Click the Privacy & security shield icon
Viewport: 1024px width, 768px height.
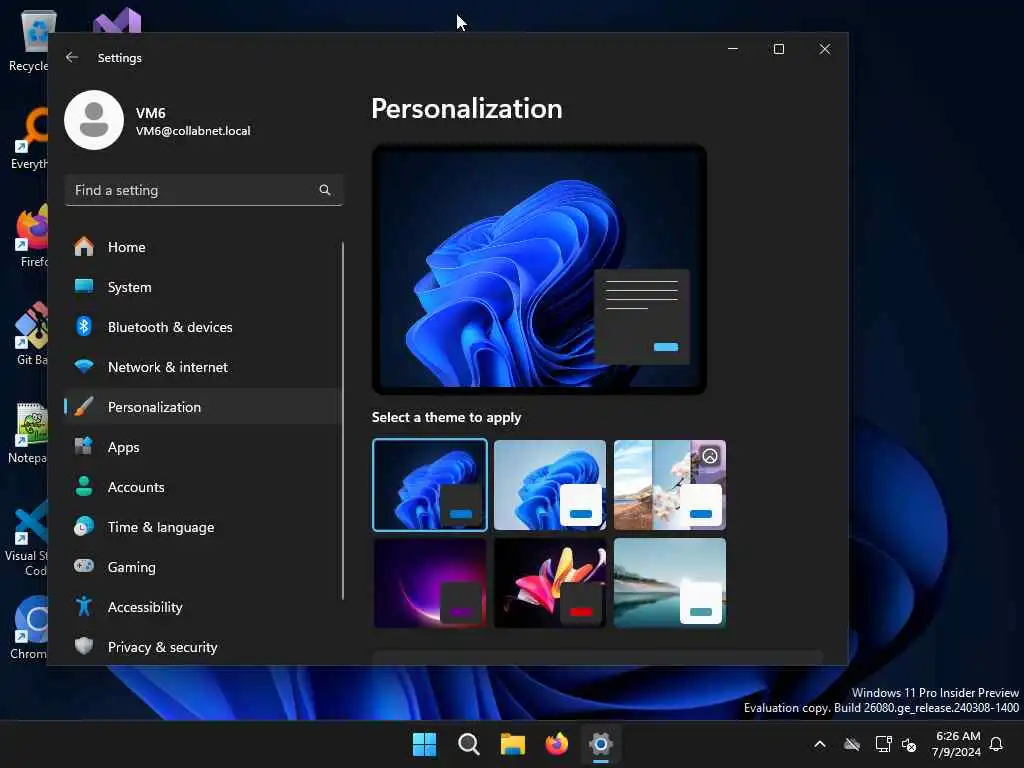84,647
